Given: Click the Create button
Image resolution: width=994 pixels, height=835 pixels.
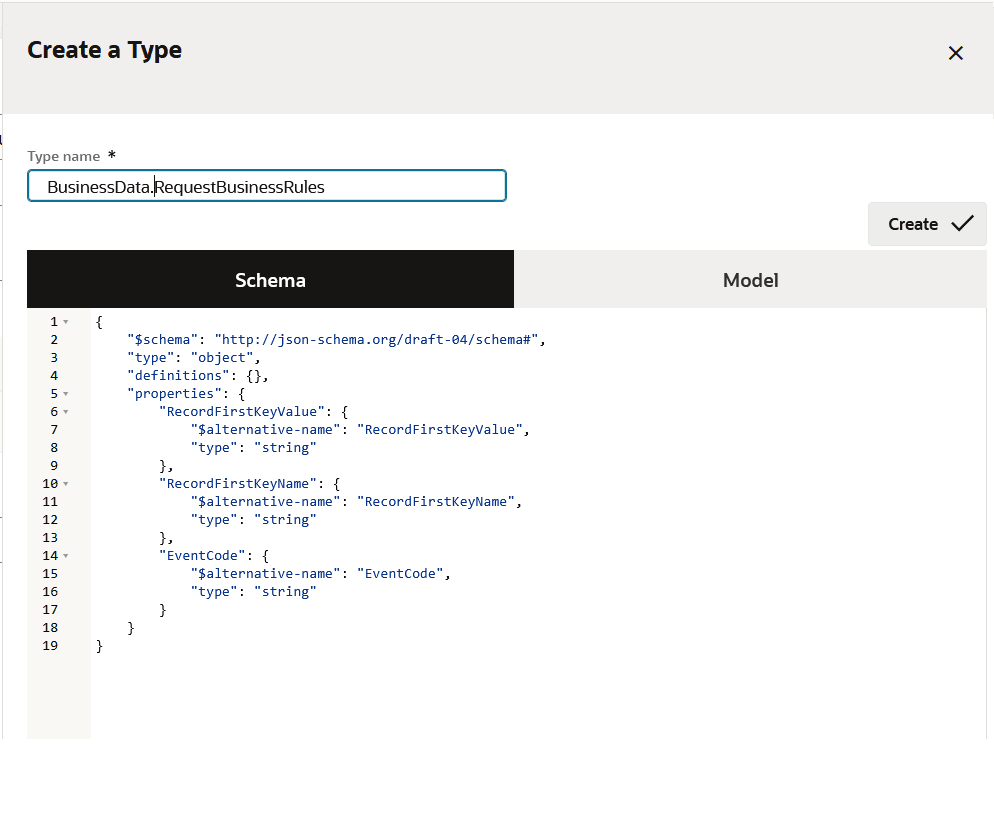Looking at the screenshot, I should click(x=927, y=224).
